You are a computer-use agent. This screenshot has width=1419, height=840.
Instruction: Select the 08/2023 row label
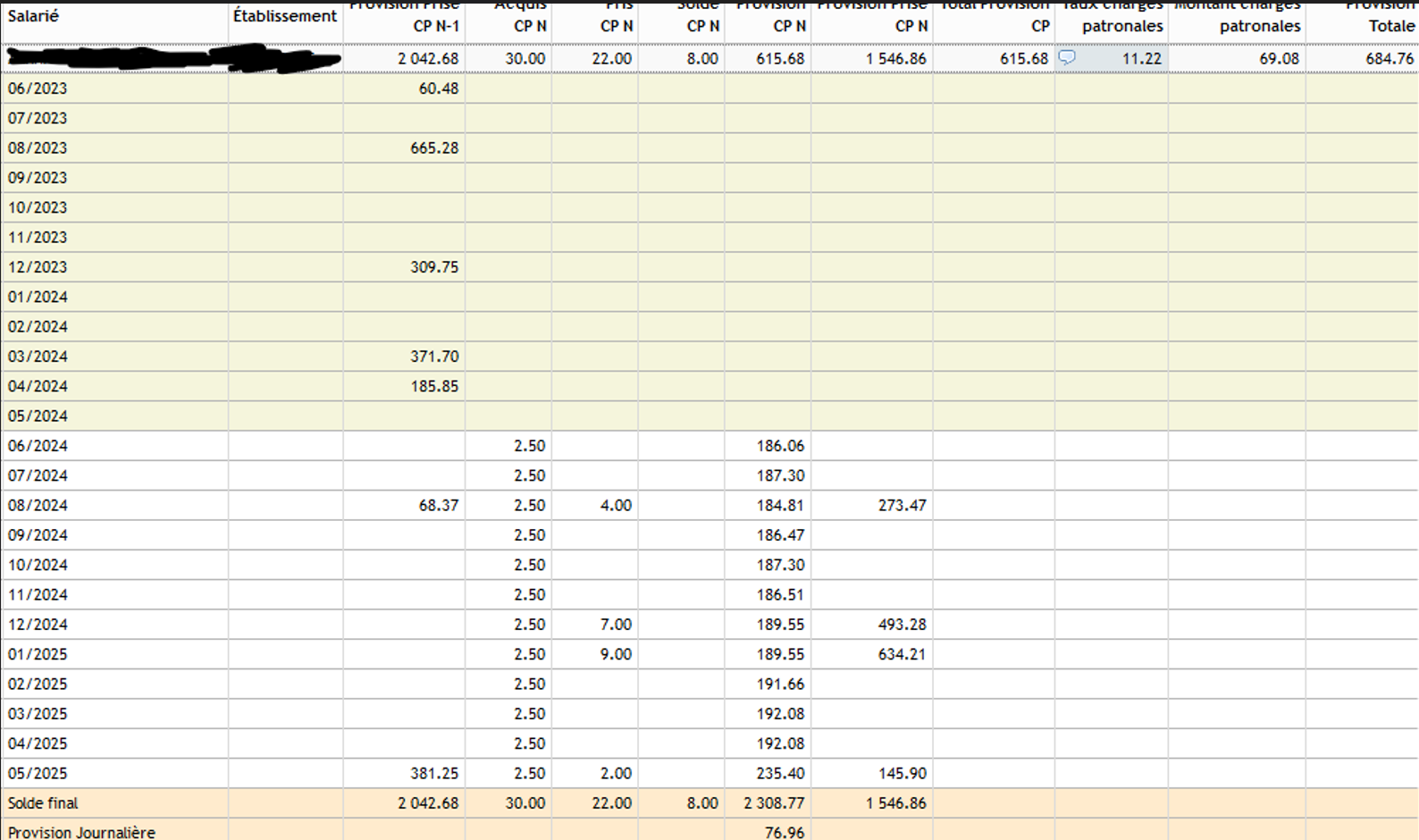(x=38, y=147)
